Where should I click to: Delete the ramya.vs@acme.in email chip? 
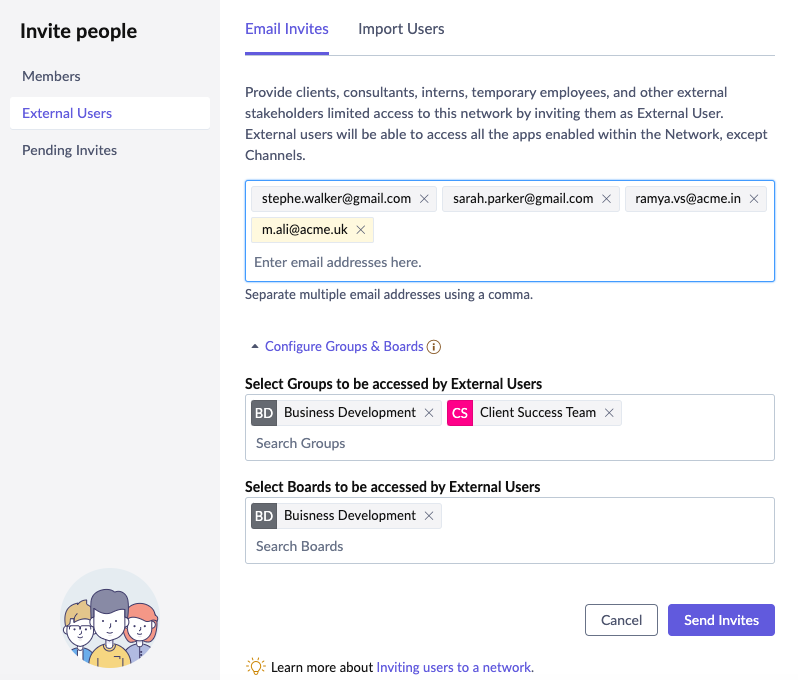tap(754, 199)
